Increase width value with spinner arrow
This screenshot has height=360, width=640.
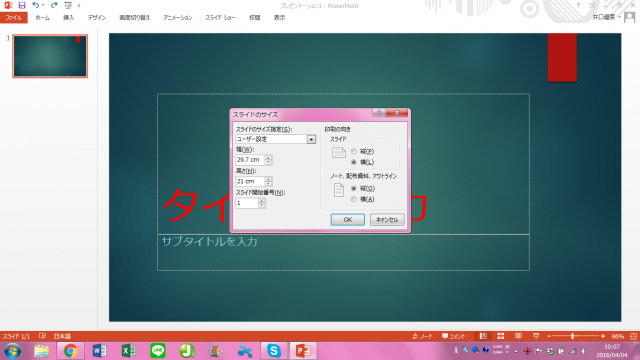point(268,158)
